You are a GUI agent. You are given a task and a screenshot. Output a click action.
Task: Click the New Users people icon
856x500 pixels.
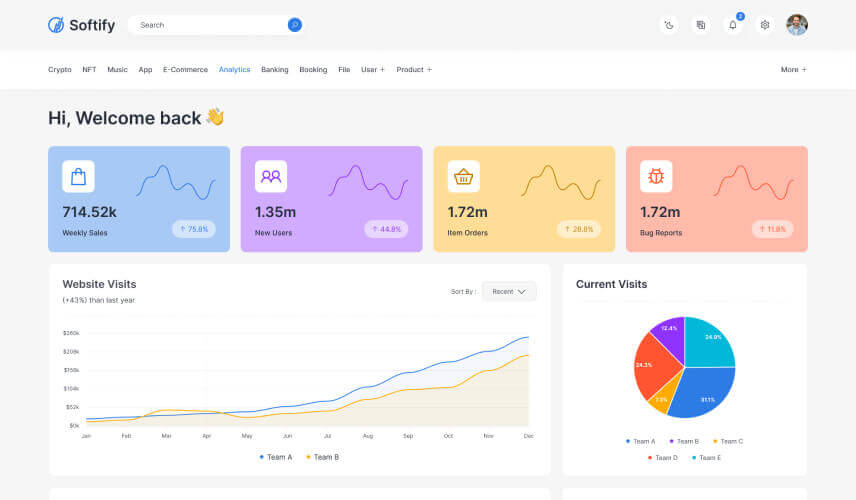pos(271,176)
